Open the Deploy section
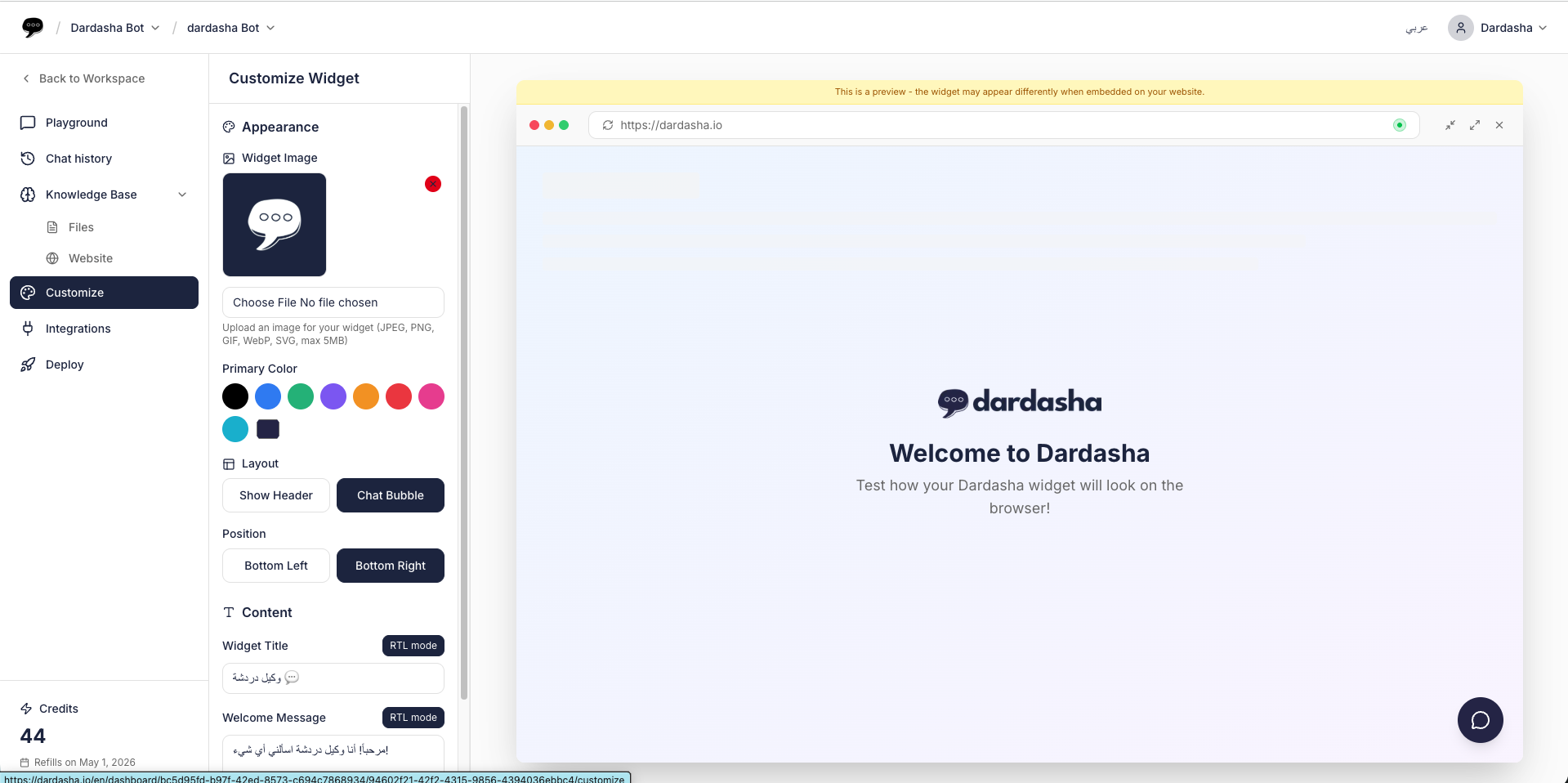Screen dimensions: 1568x783 [x=63, y=364]
